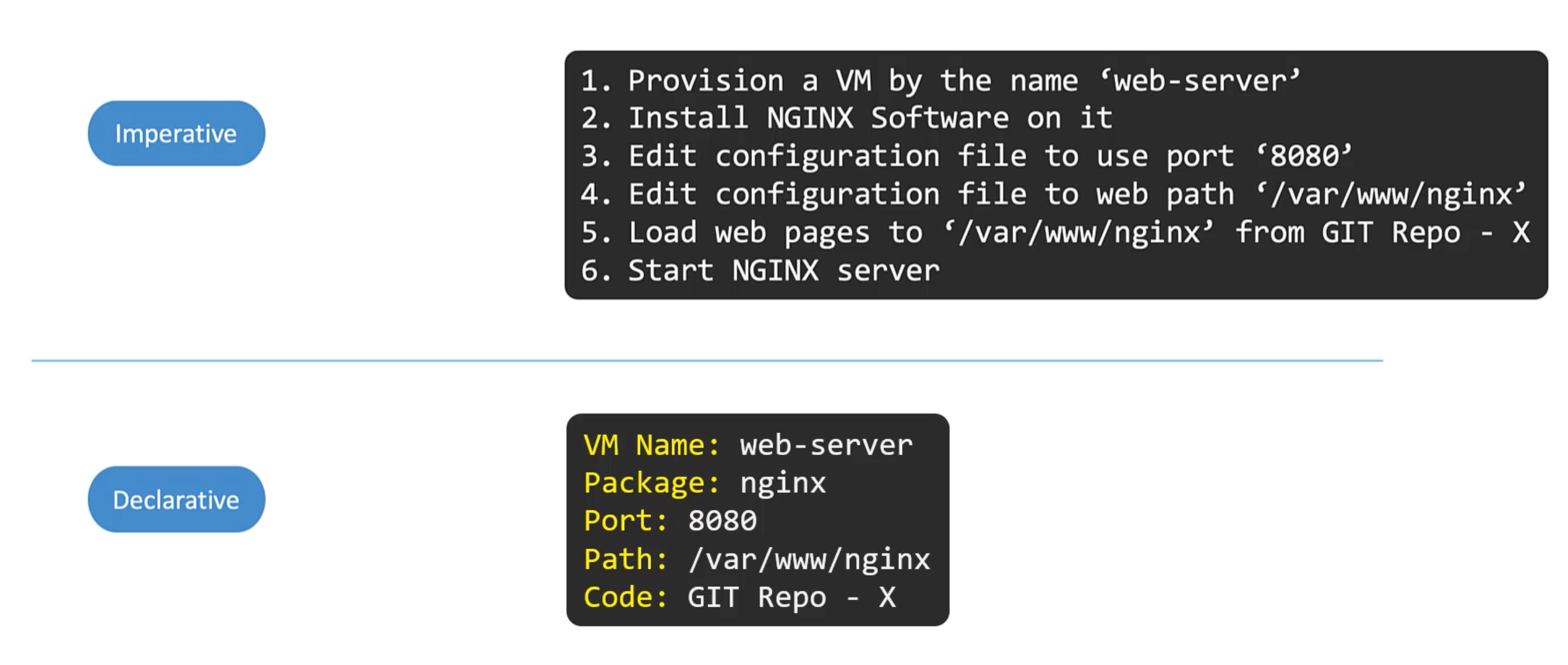The width and height of the screenshot is (1568, 665).
Task: Click the 'Path:' yellow key label
Action: point(625,559)
